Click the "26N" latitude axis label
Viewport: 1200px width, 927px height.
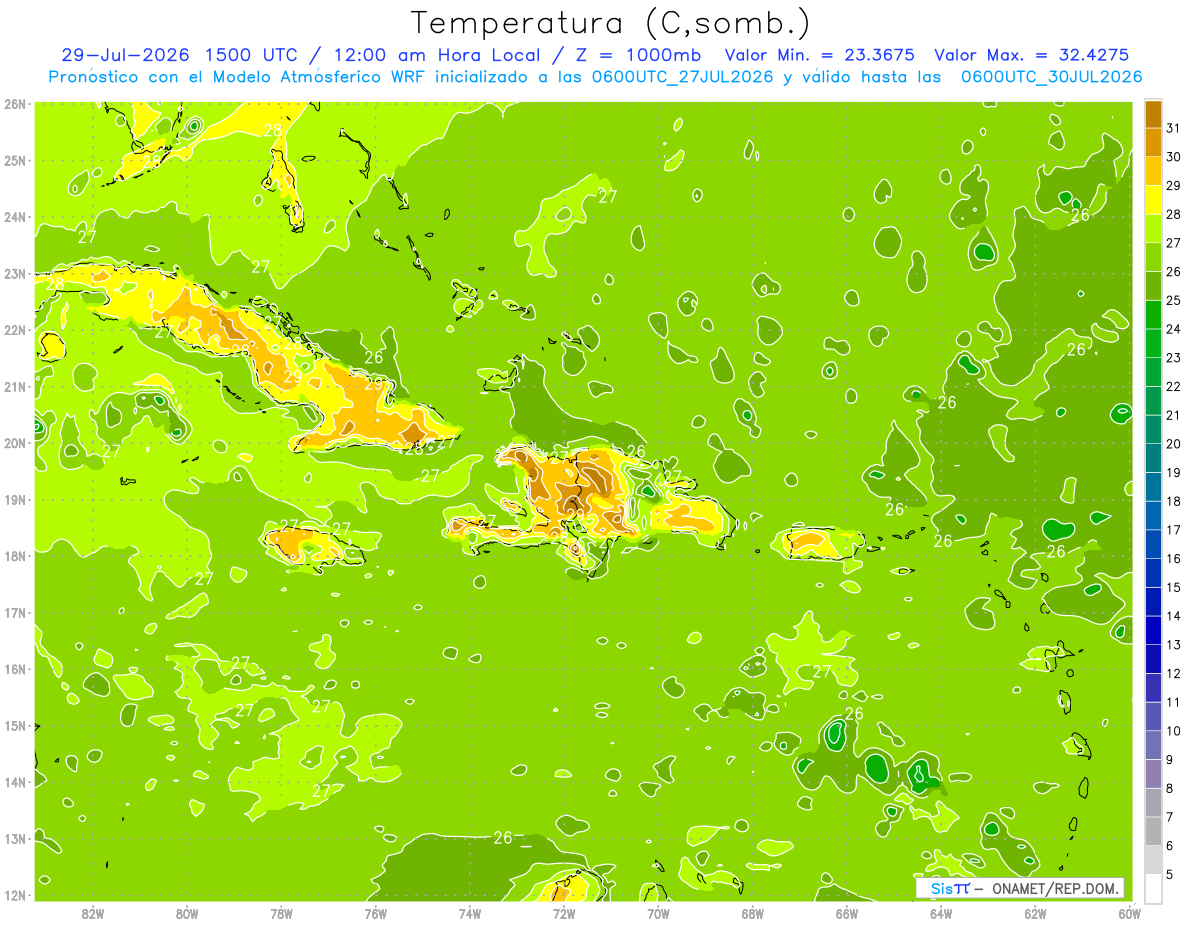point(14,104)
